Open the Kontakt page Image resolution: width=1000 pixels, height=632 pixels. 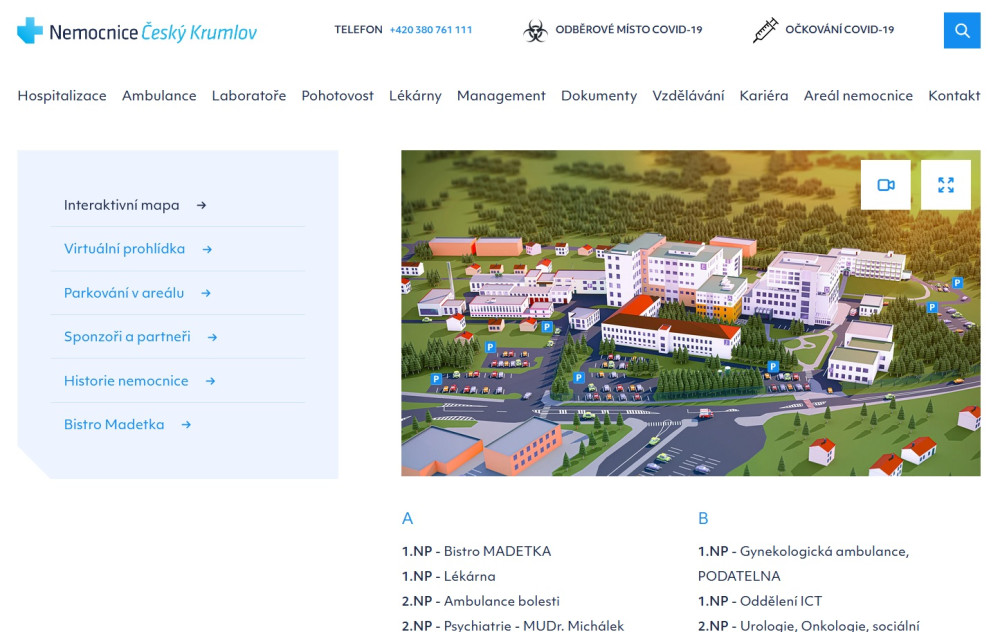(x=954, y=96)
